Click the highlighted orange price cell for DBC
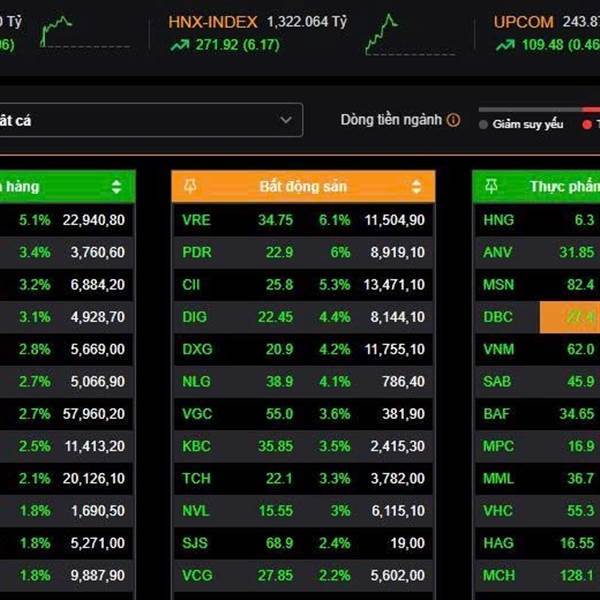The image size is (600, 600). [x=570, y=317]
